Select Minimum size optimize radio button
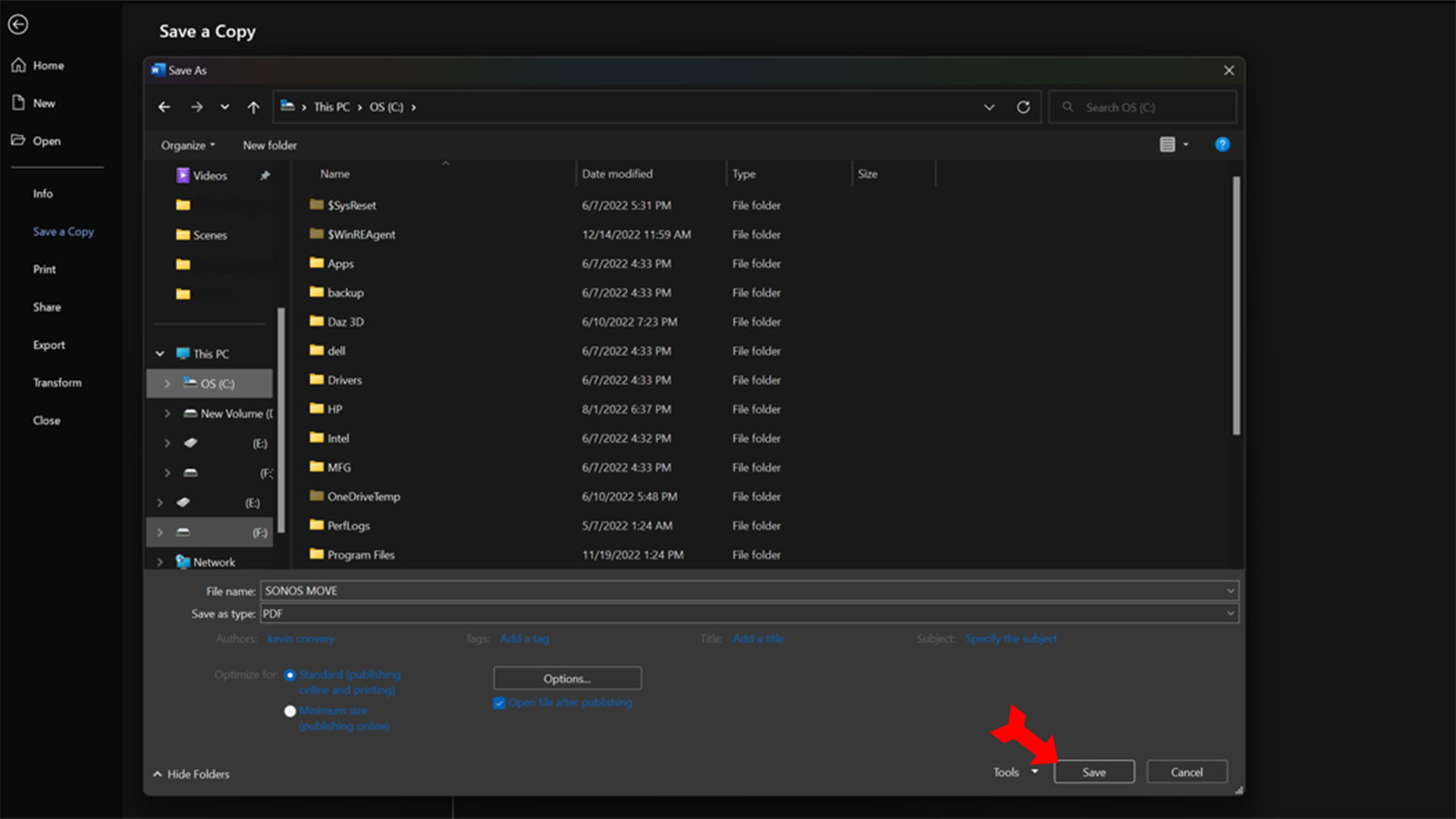The image size is (1456, 819). (290, 711)
